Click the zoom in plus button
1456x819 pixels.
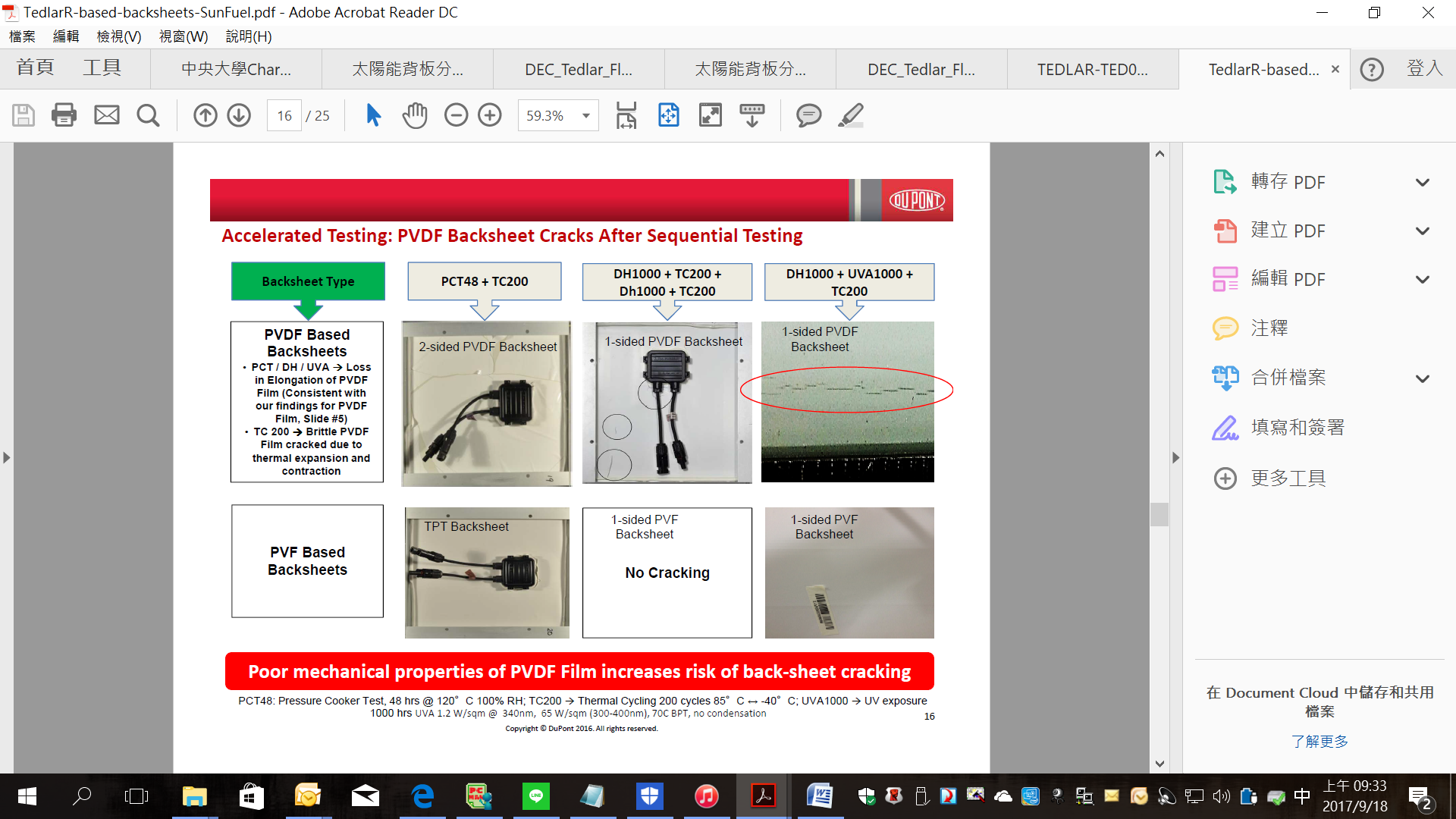(490, 115)
